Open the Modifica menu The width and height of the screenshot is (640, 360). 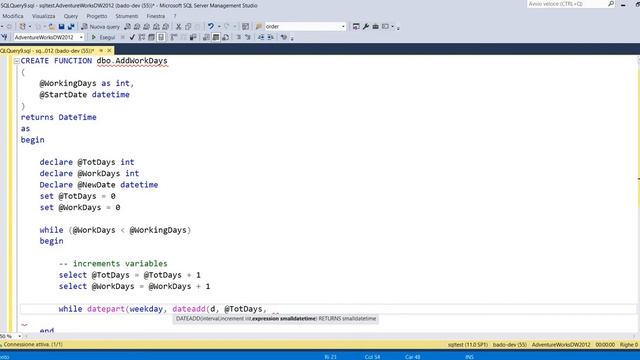tap(13, 16)
